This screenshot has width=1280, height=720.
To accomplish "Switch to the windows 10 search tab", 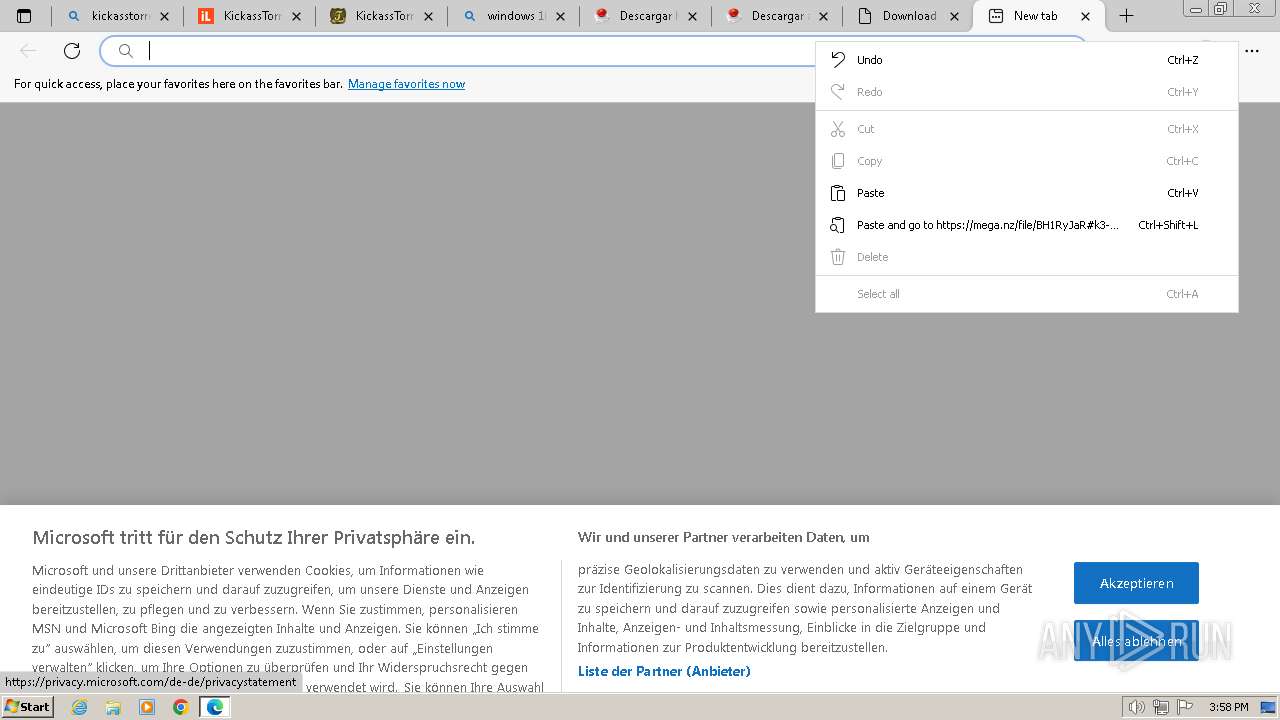I will coord(513,16).
